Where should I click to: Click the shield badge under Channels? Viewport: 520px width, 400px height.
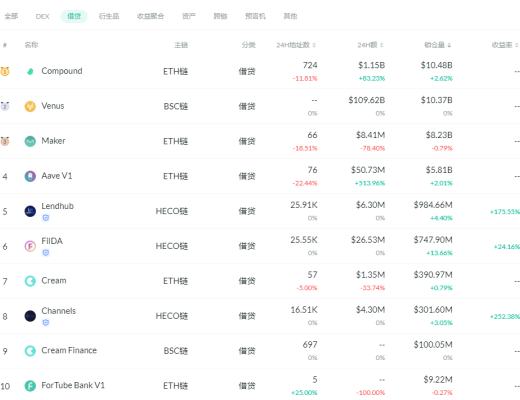(46, 322)
